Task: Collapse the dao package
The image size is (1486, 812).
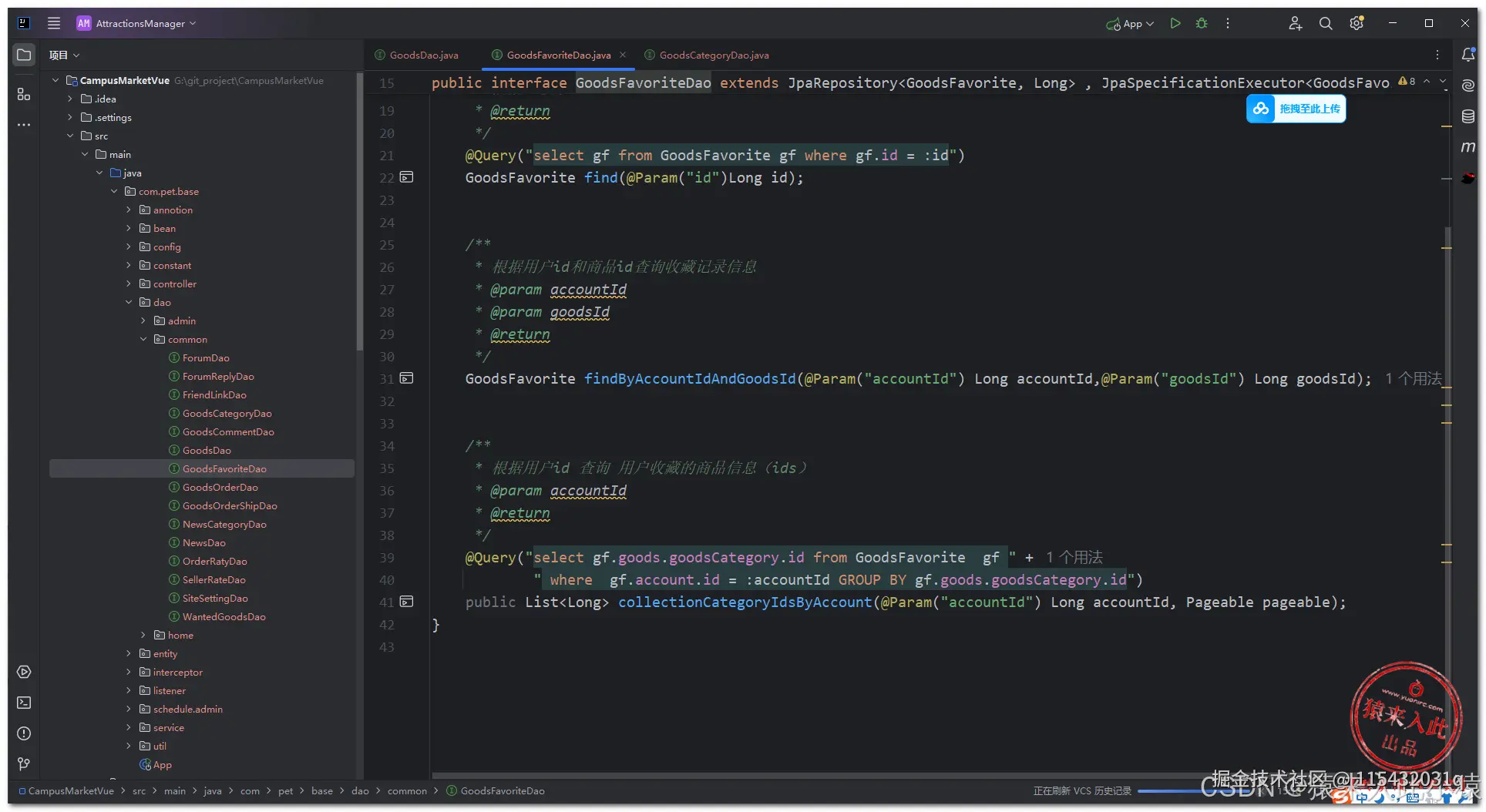Action: [129, 302]
